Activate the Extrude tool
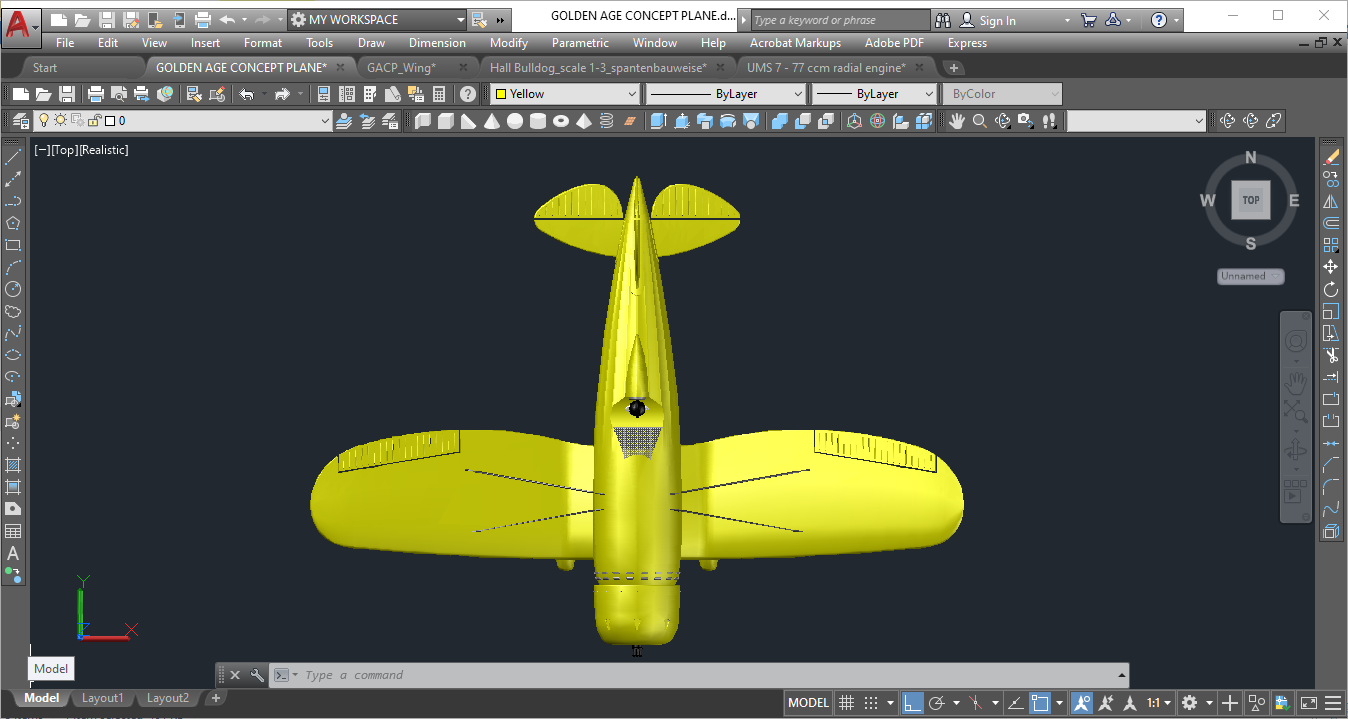The height and width of the screenshot is (719, 1348). [x=658, y=121]
